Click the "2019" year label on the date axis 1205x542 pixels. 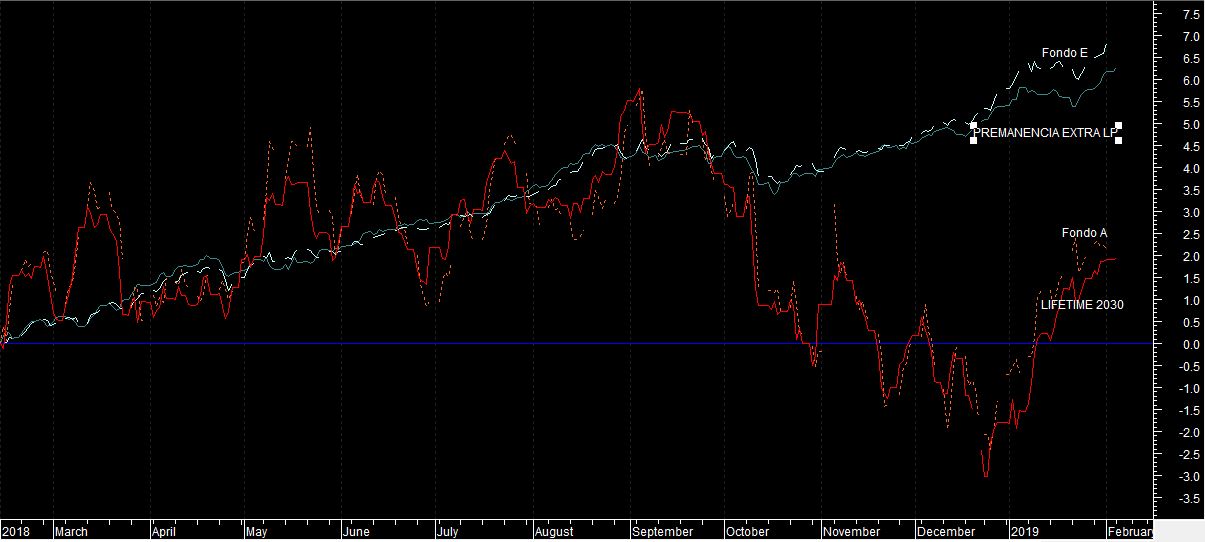(1024, 532)
